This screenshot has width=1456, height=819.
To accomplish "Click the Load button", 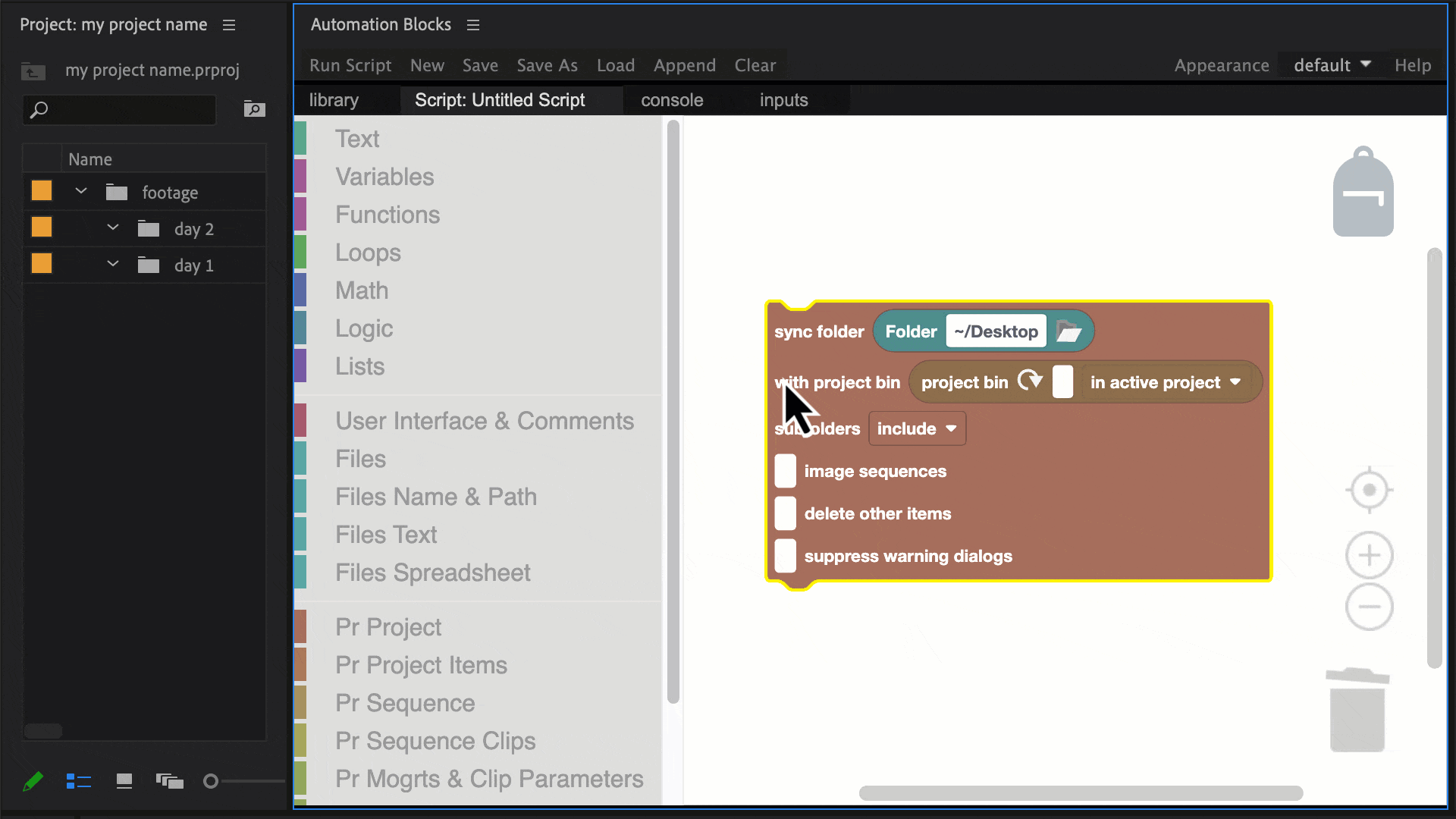I will (616, 65).
